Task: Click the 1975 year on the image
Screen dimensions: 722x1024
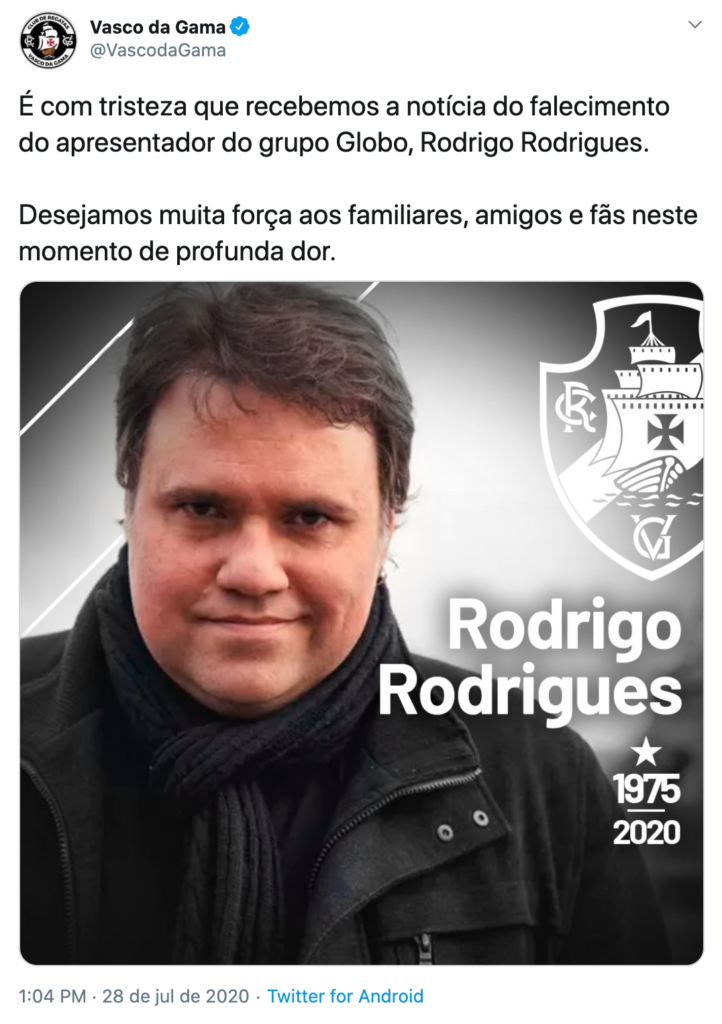Action: 646,790
